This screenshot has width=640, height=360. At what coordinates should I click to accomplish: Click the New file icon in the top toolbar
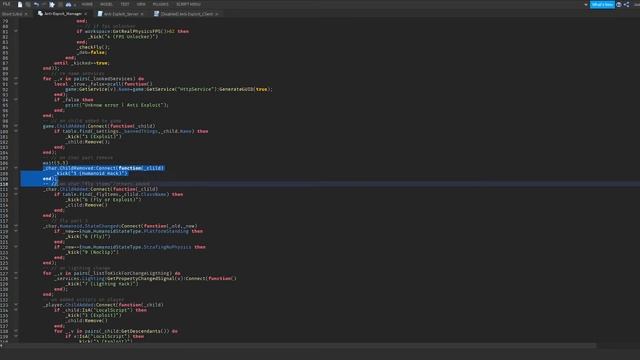point(20,4)
